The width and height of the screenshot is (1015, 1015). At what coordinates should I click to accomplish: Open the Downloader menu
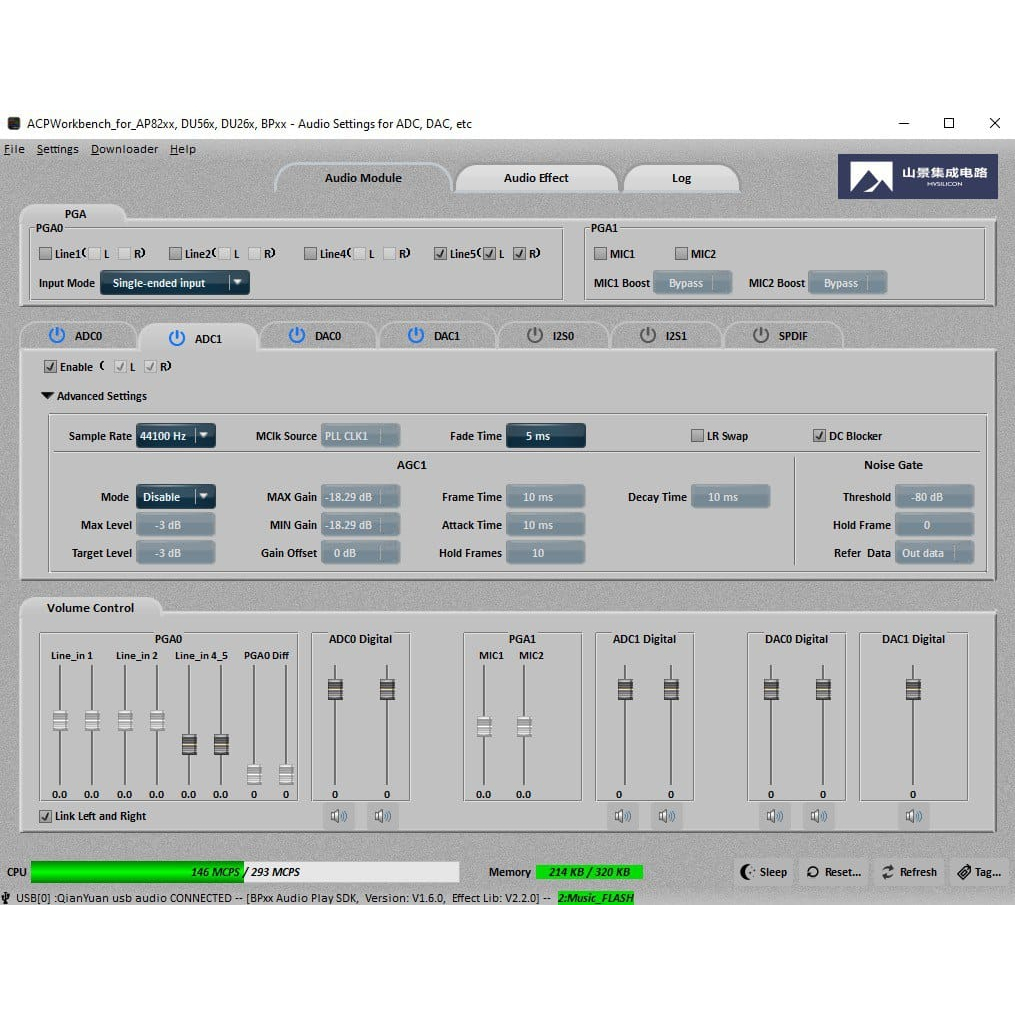[124, 149]
